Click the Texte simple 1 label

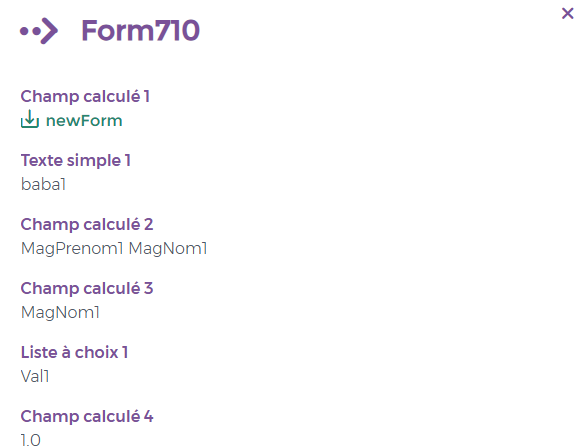76,161
